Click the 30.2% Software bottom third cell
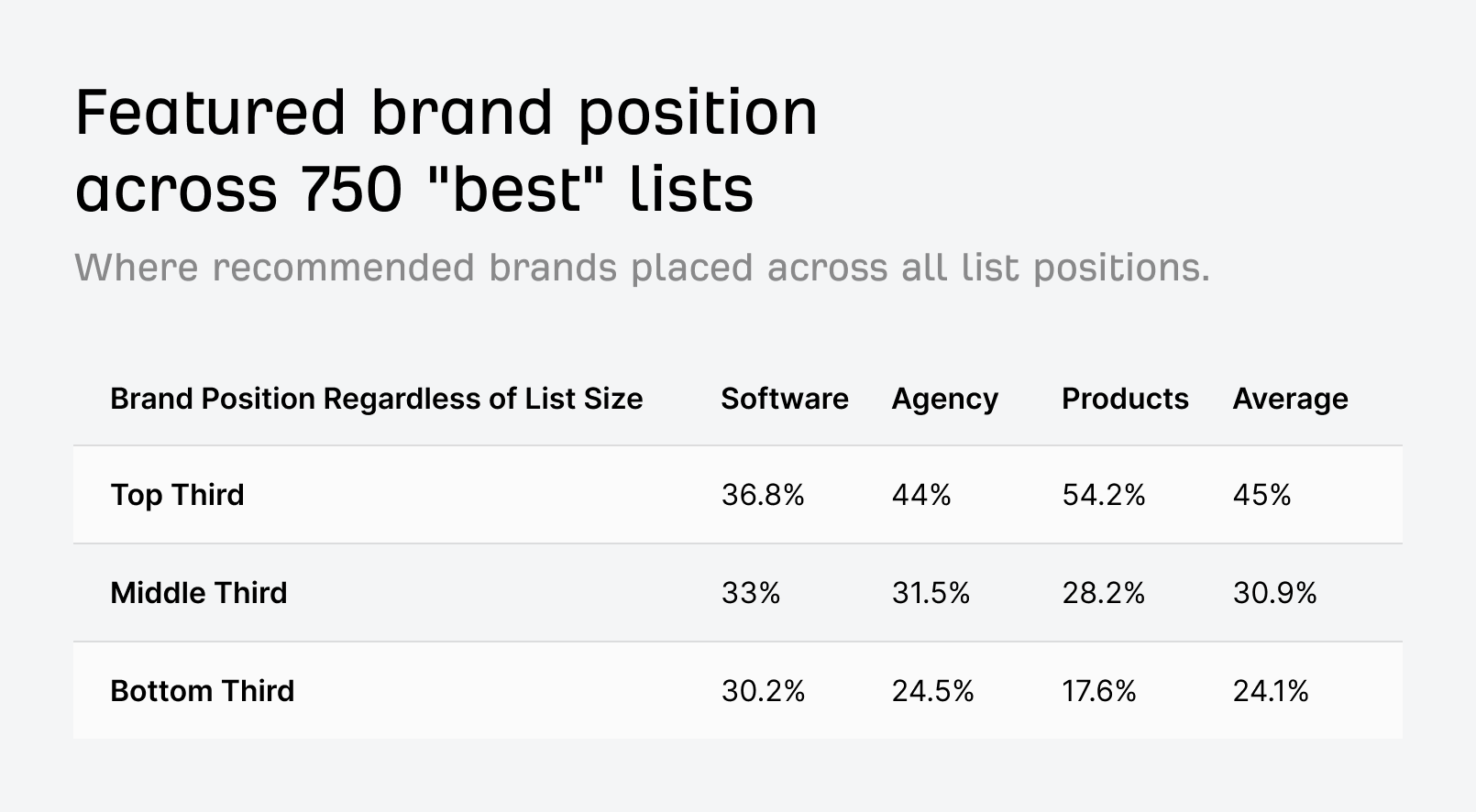 [763, 690]
